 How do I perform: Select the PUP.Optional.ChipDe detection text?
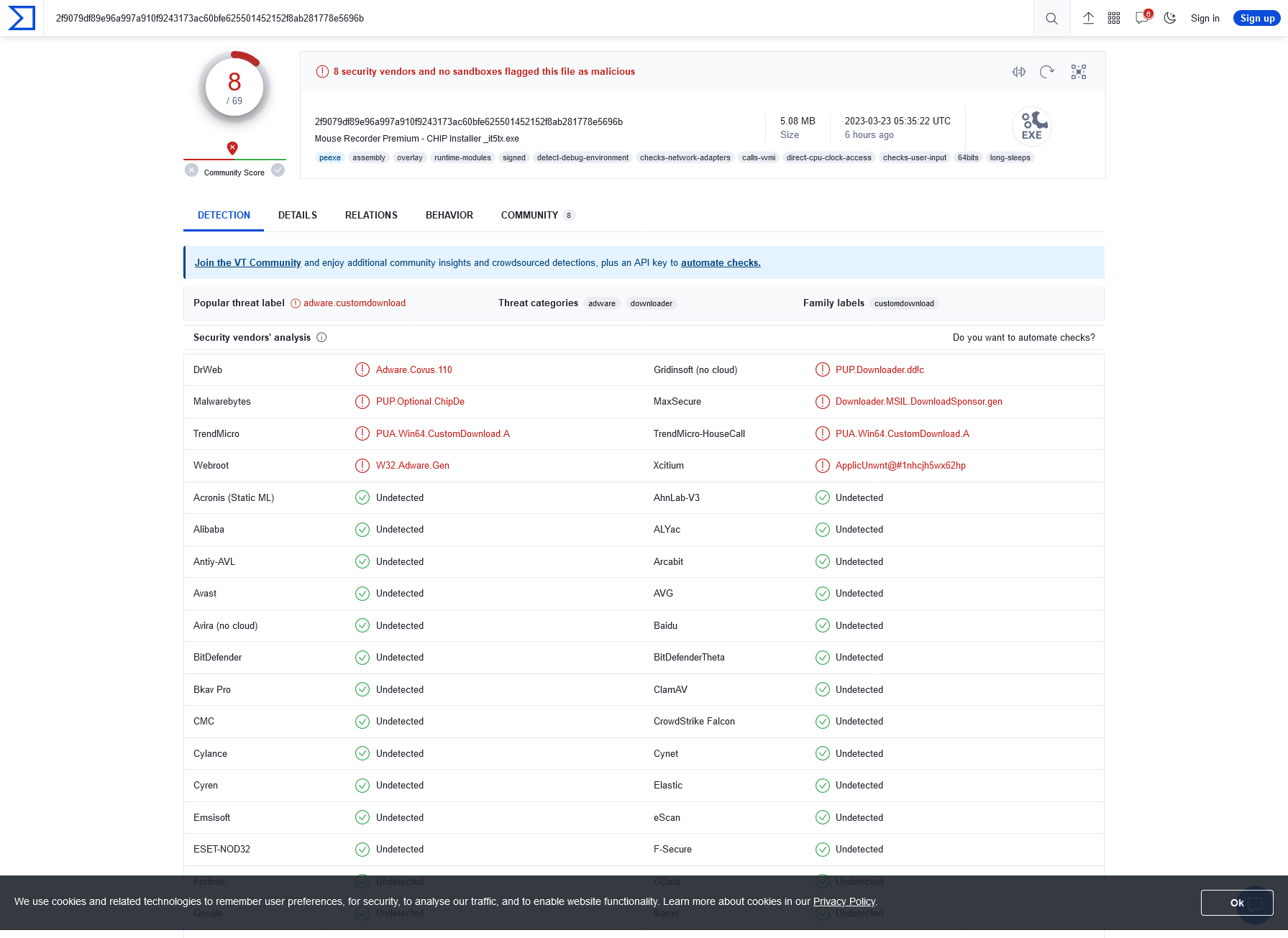(x=420, y=402)
